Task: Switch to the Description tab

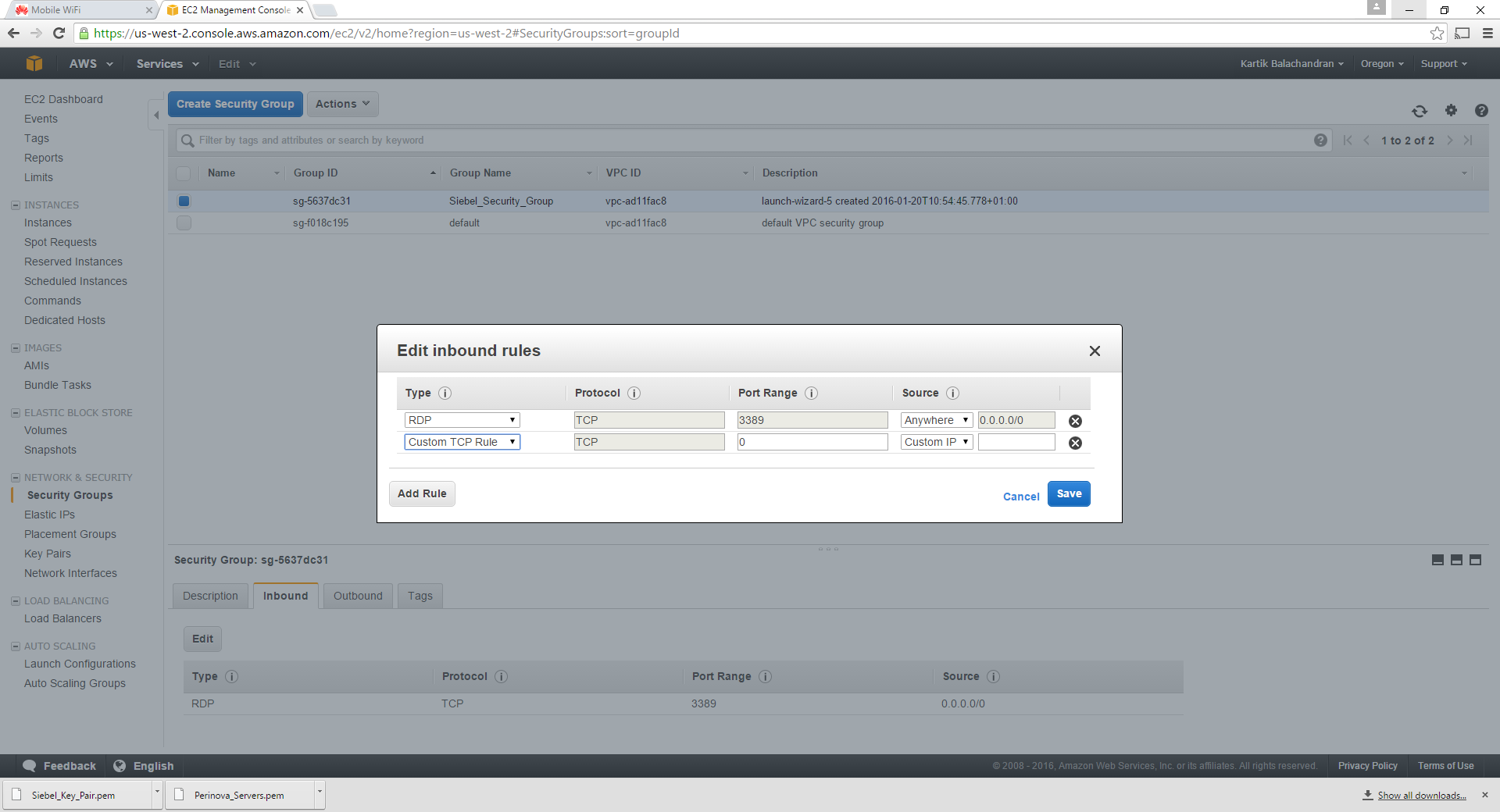Action: tap(210, 596)
